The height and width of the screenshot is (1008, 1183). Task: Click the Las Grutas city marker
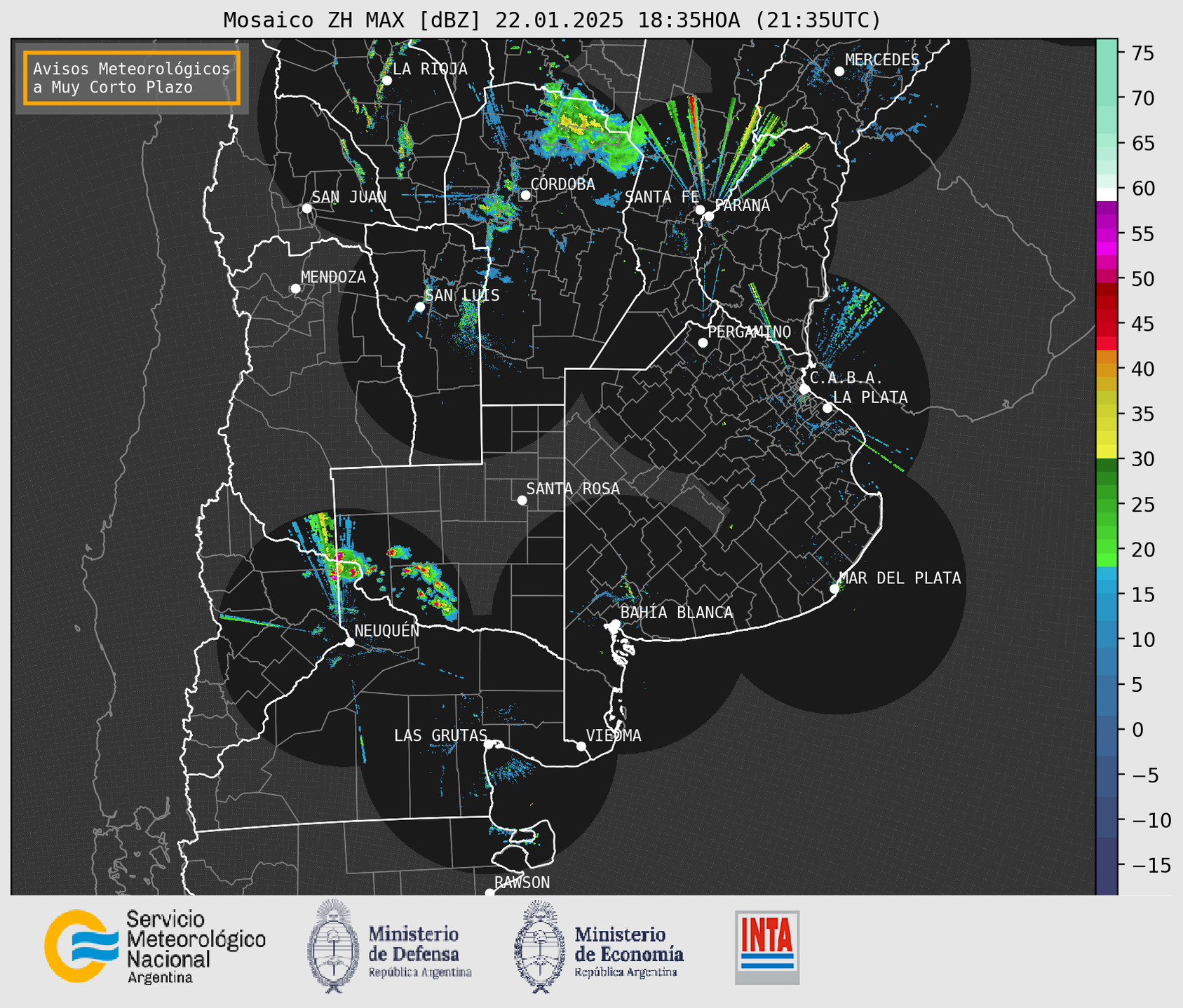(489, 744)
